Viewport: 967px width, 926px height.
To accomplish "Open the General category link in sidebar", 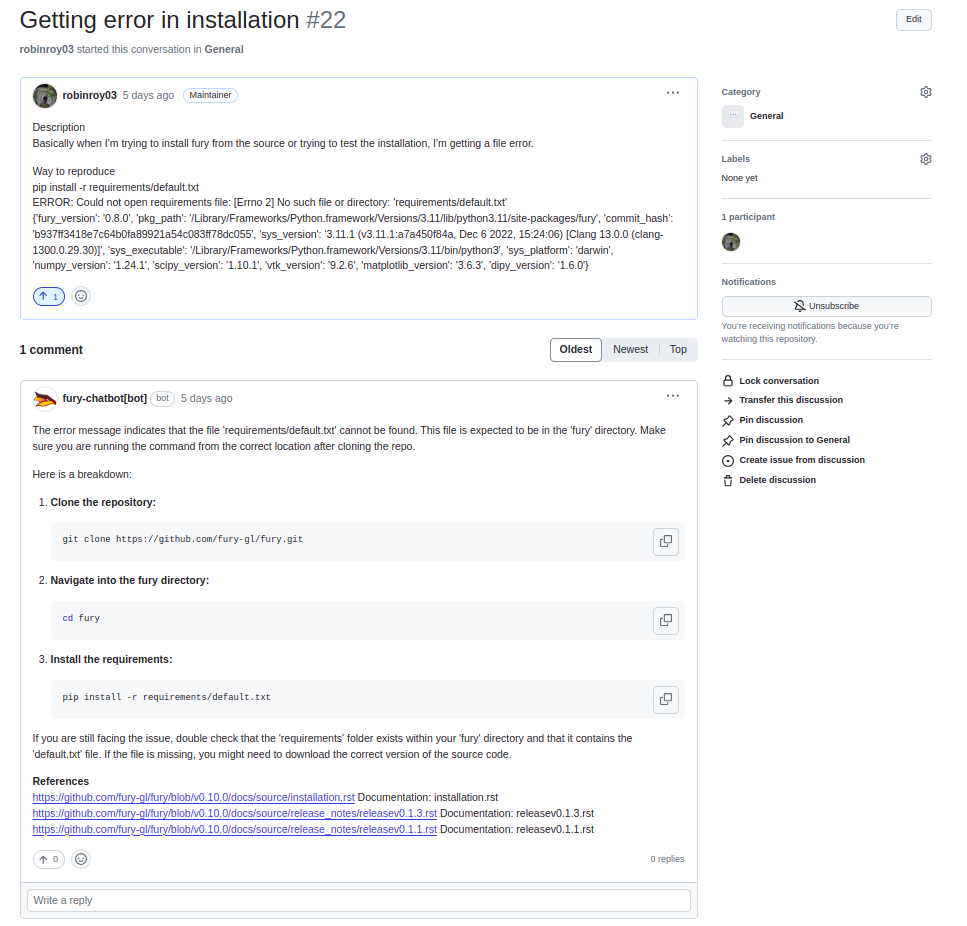I will pyautogui.click(x=766, y=116).
